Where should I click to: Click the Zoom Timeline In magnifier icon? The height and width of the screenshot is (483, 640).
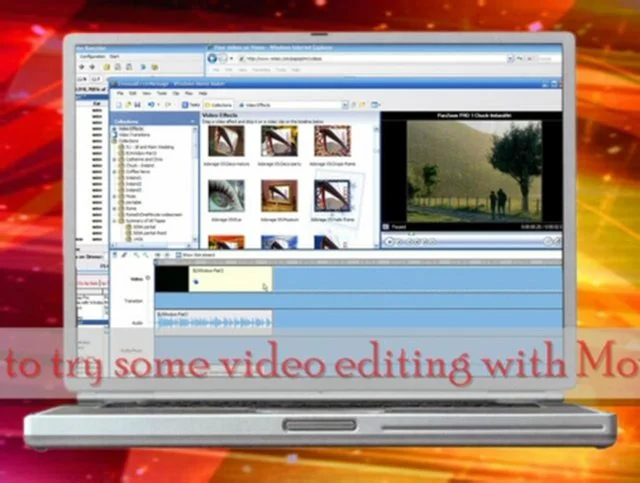point(136,255)
